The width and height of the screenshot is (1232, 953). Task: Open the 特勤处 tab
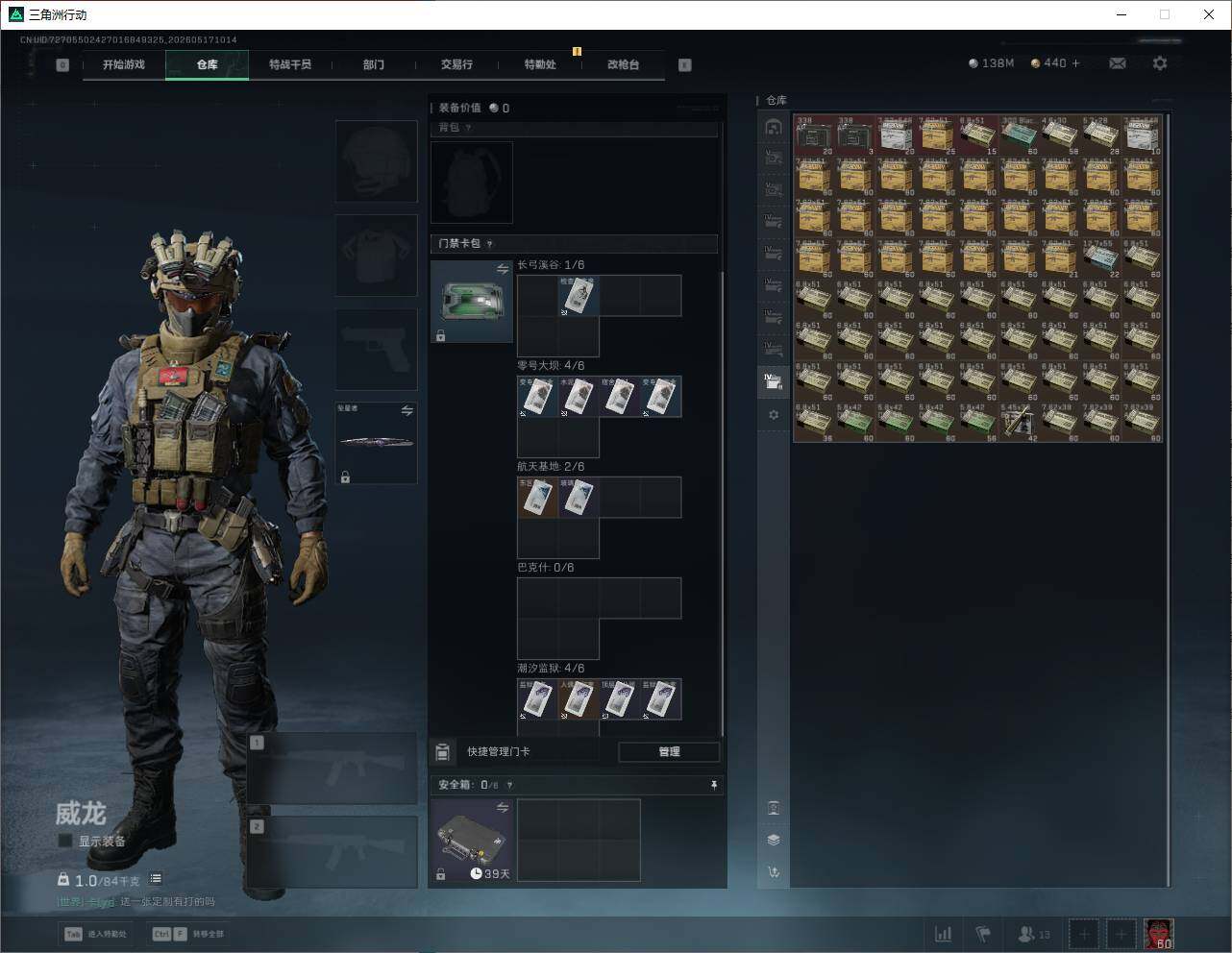[540, 64]
